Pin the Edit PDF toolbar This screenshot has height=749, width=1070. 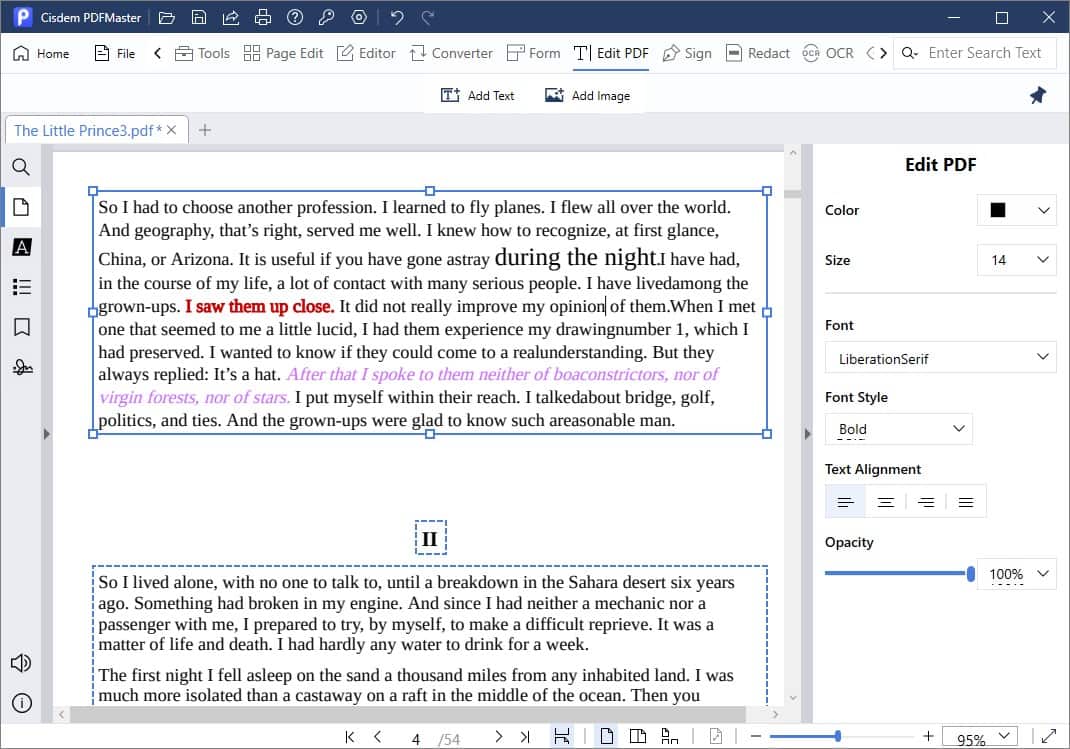point(1037,95)
